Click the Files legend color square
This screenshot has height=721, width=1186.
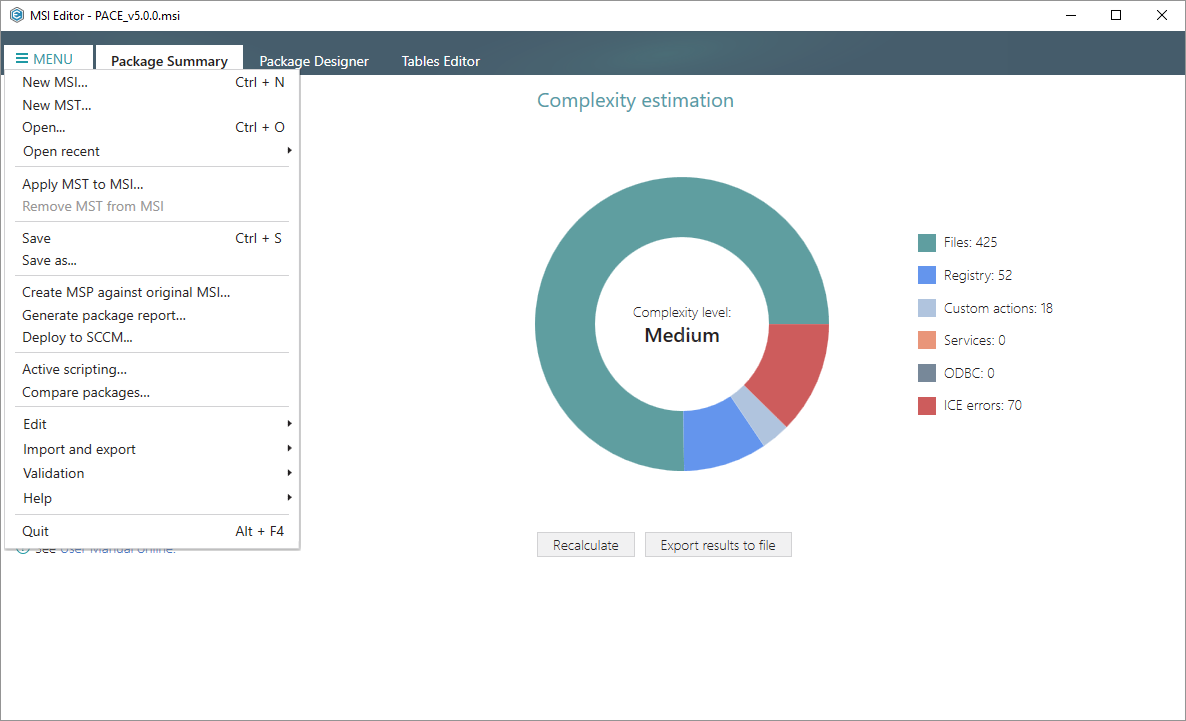coord(927,243)
